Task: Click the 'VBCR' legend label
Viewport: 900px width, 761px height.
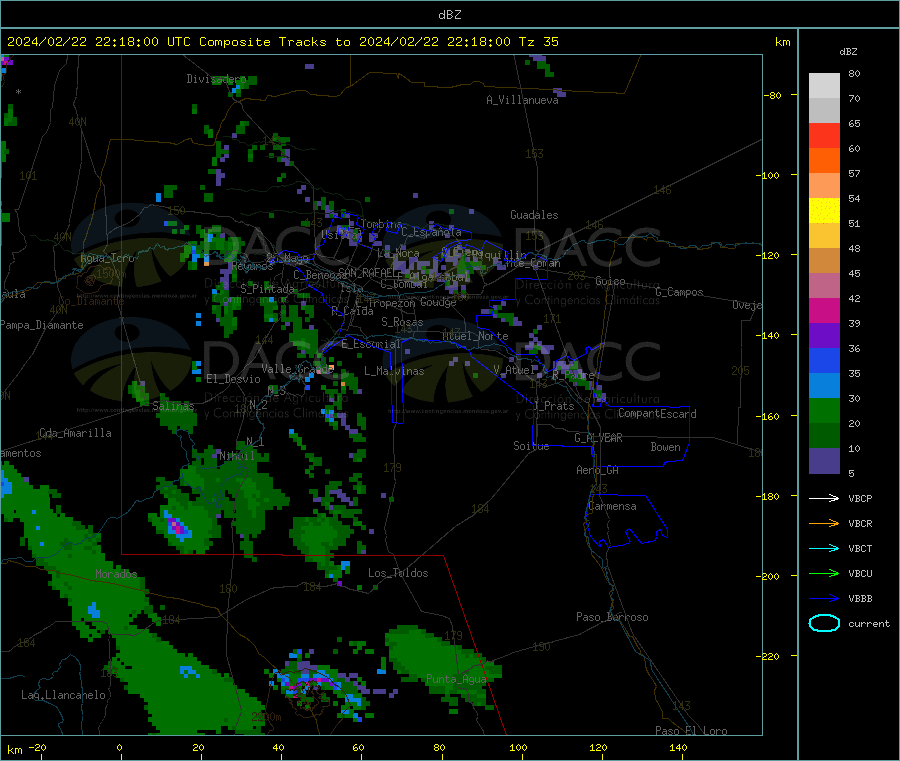Action: [860, 523]
